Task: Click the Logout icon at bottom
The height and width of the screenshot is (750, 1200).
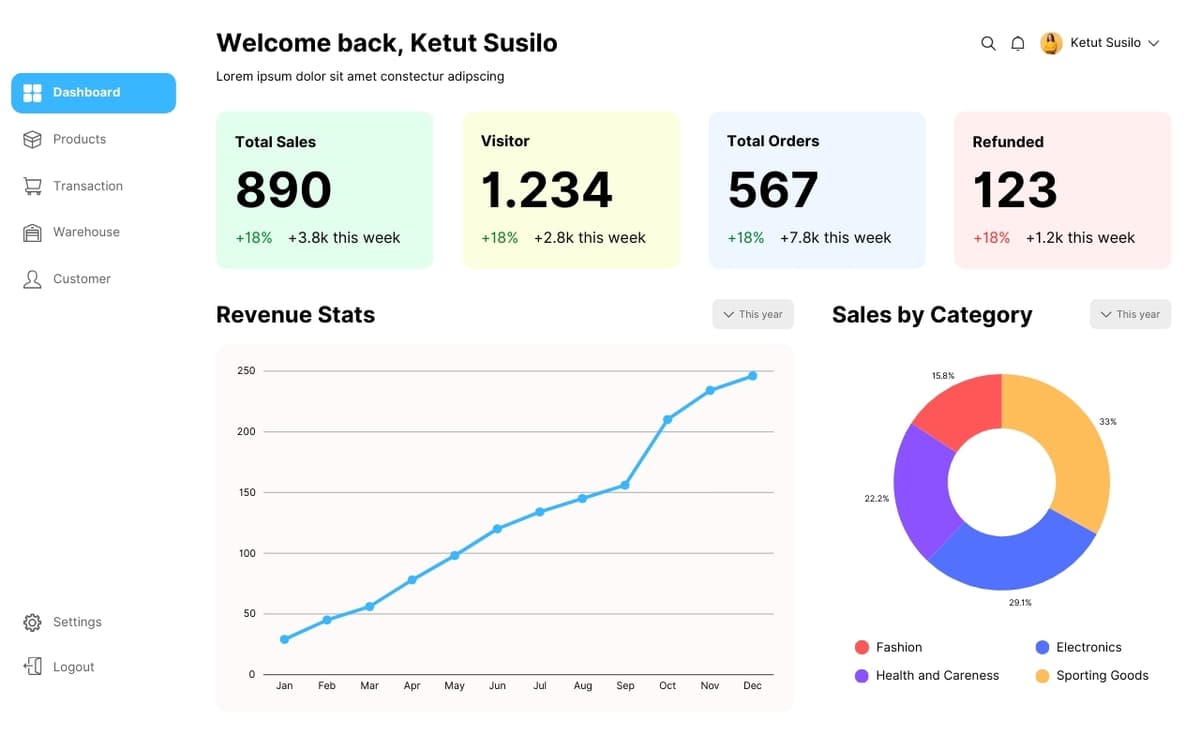Action: pyautogui.click(x=32, y=667)
